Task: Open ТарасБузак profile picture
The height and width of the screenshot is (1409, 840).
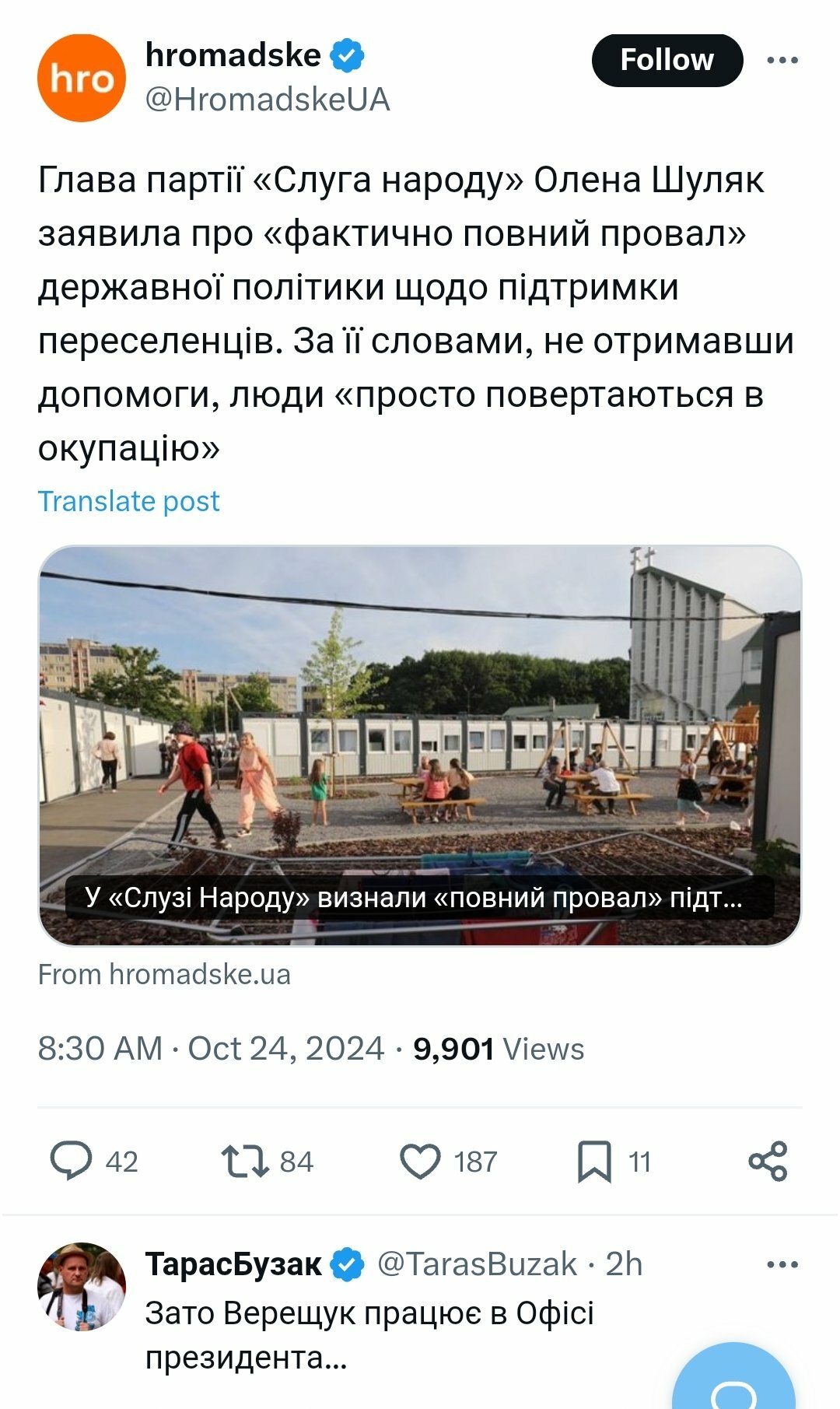Action: (x=81, y=1286)
